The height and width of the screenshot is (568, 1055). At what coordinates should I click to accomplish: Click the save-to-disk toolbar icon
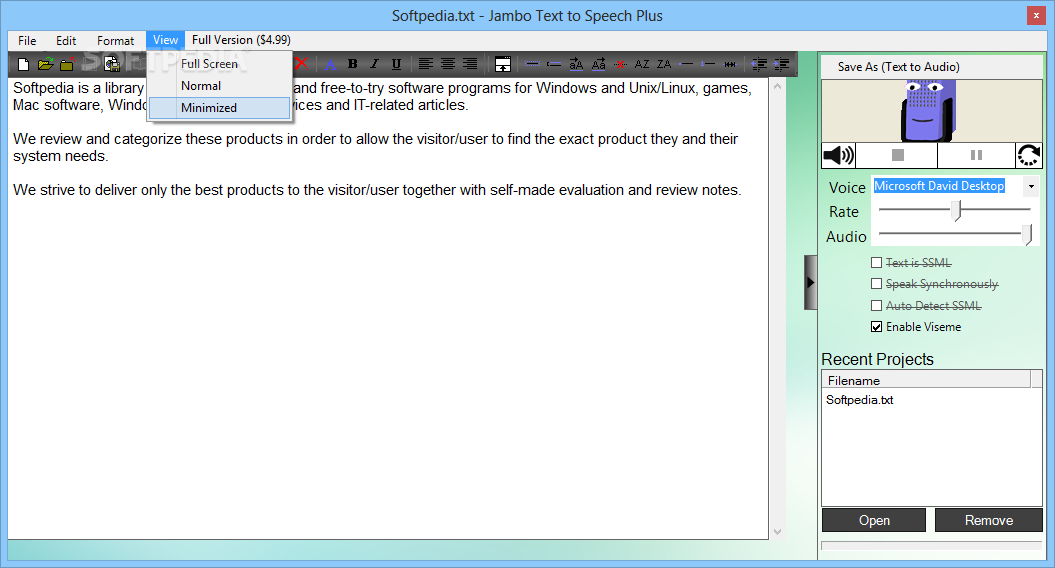coord(112,65)
